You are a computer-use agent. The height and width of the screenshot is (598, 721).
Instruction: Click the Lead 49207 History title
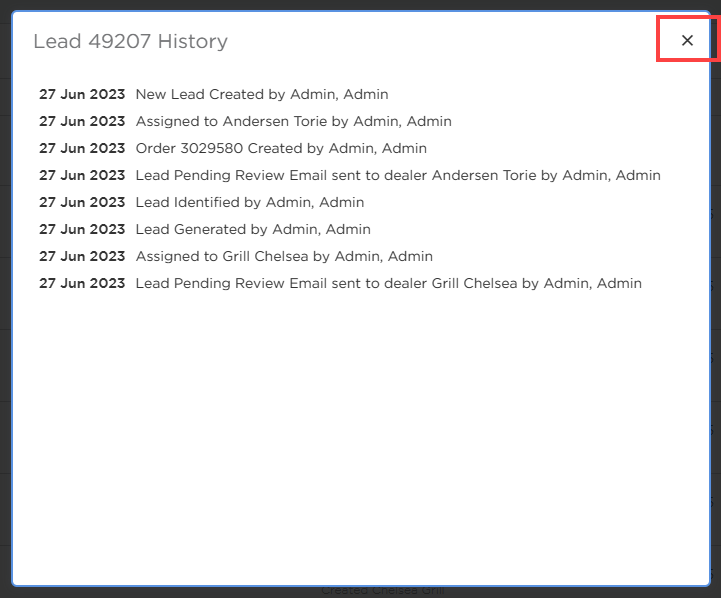point(130,41)
